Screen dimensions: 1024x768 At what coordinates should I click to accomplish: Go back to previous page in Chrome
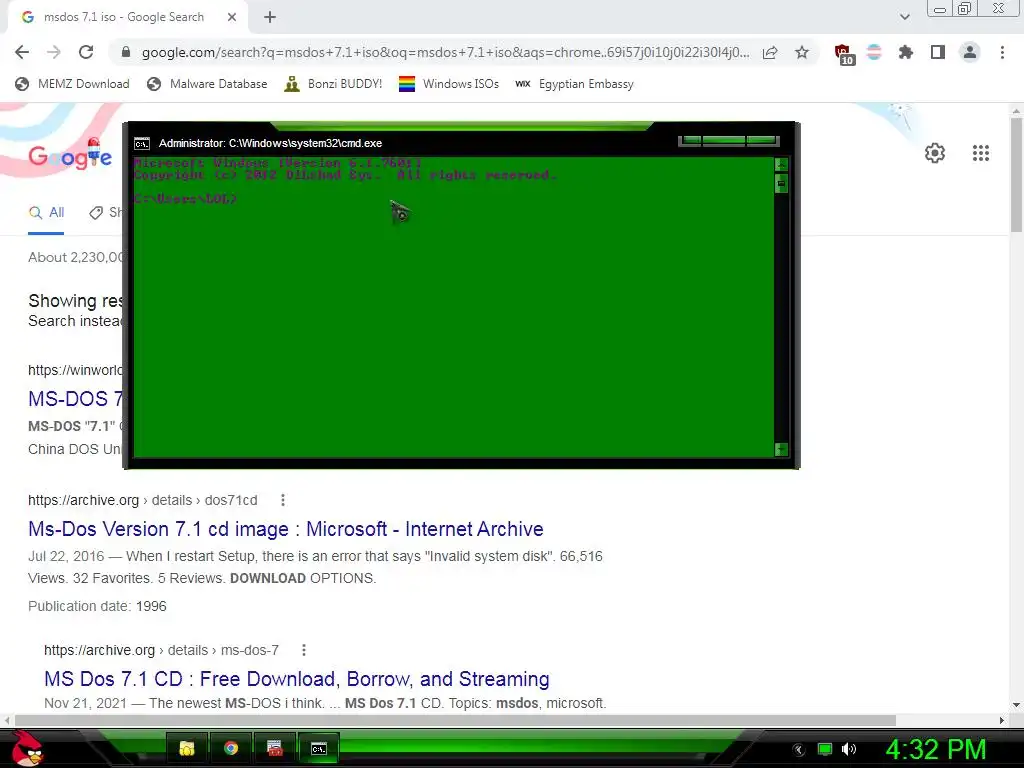[x=22, y=52]
